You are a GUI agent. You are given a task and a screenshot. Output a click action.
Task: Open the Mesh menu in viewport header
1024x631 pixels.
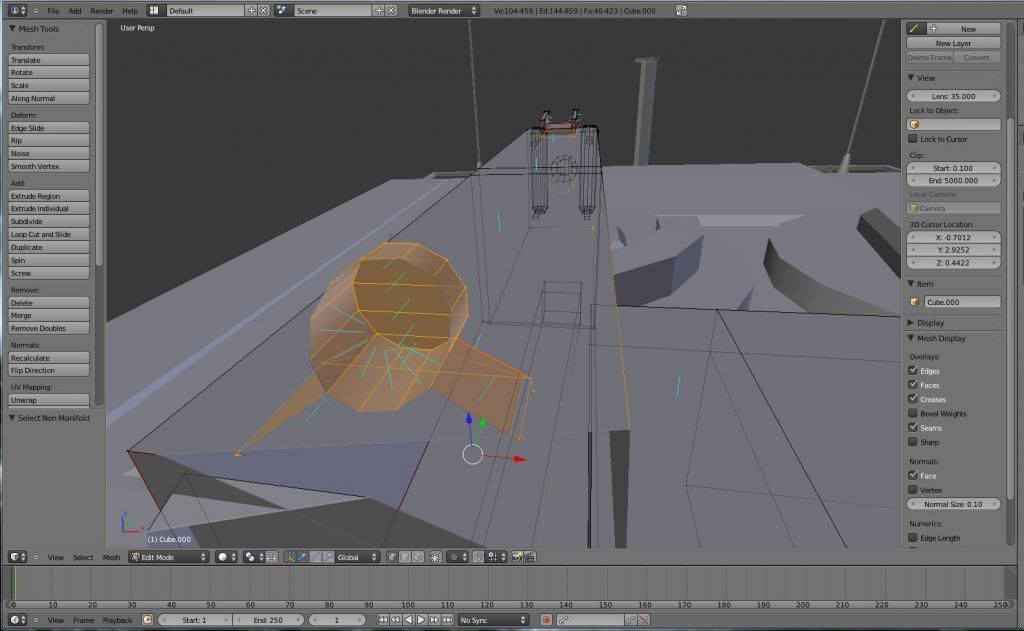pos(111,557)
